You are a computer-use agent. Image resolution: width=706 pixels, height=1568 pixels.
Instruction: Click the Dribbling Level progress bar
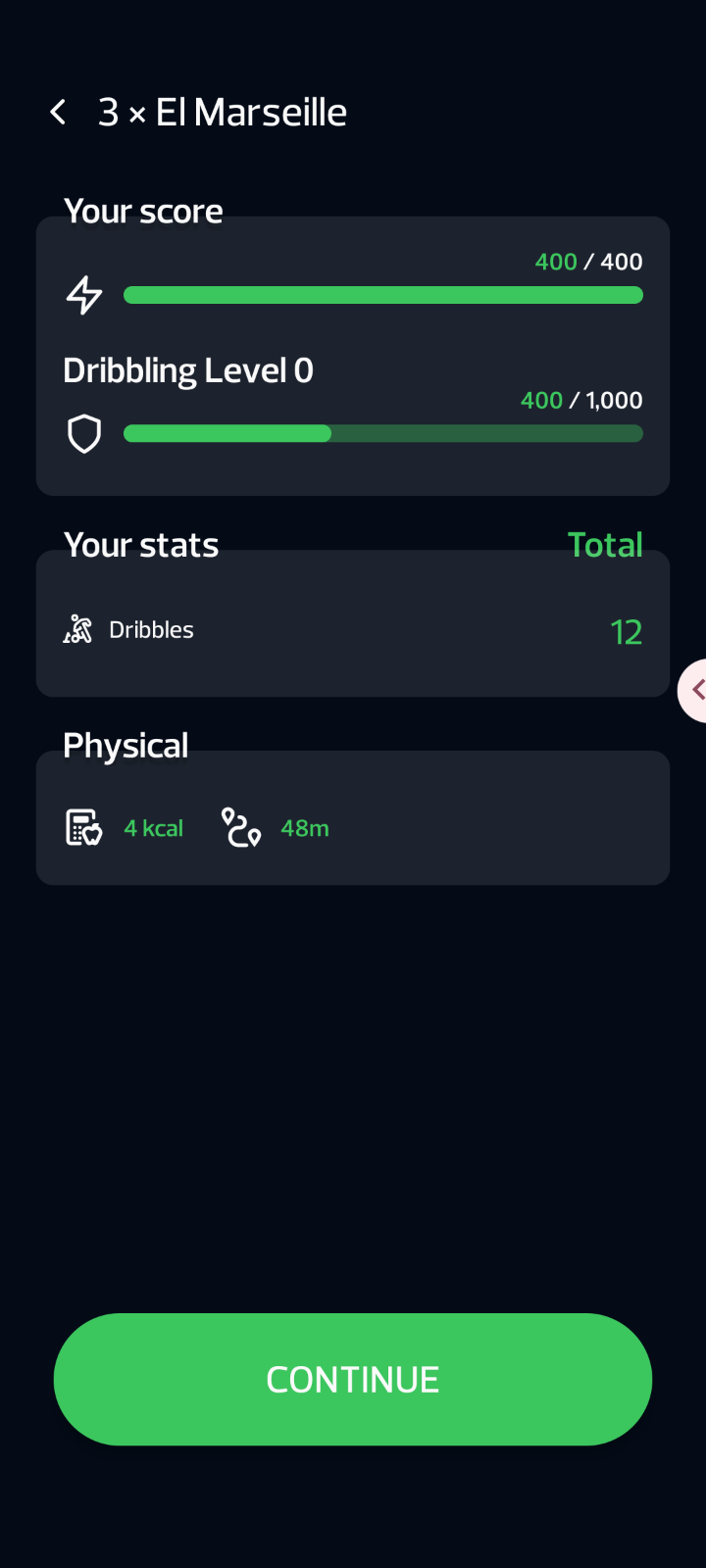coord(382,433)
